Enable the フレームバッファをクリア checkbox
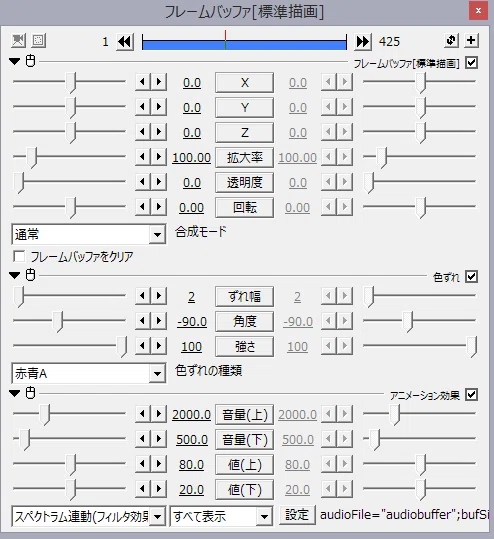Image resolution: width=494 pixels, height=539 pixels. (19, 256)
